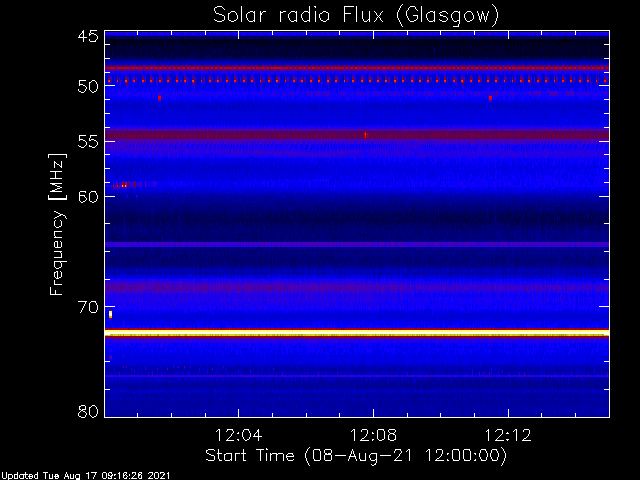Click the 70 MHz frequency axis label
Viewport: 640px width, 480px height.
[88, 307]
